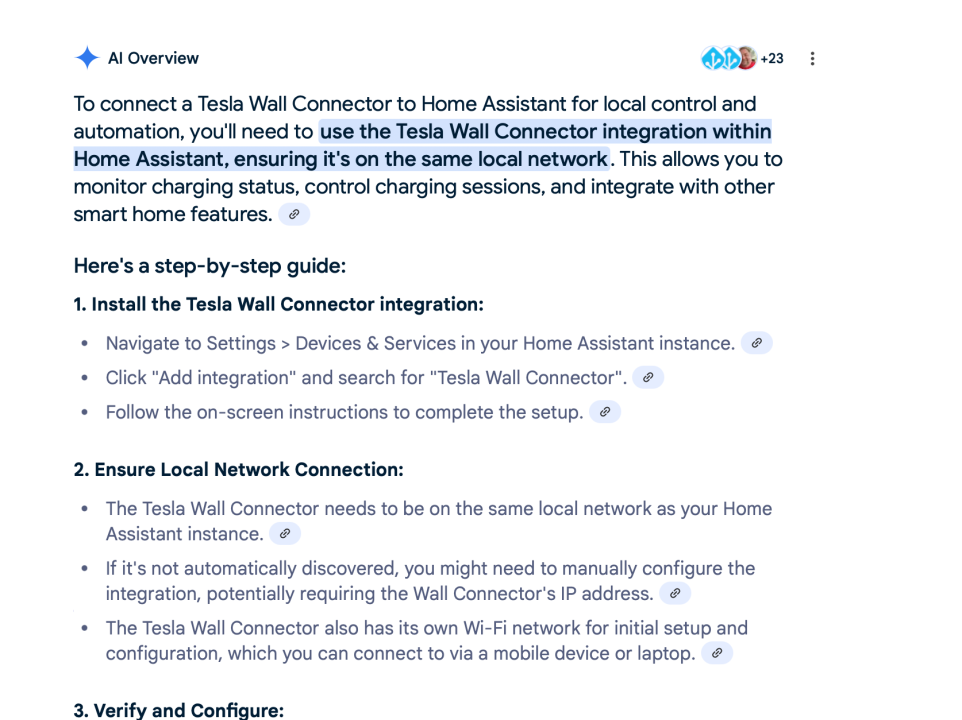Expand the "+23" additional sources list
Screen dimensions: 962x720
click(771, 58)
